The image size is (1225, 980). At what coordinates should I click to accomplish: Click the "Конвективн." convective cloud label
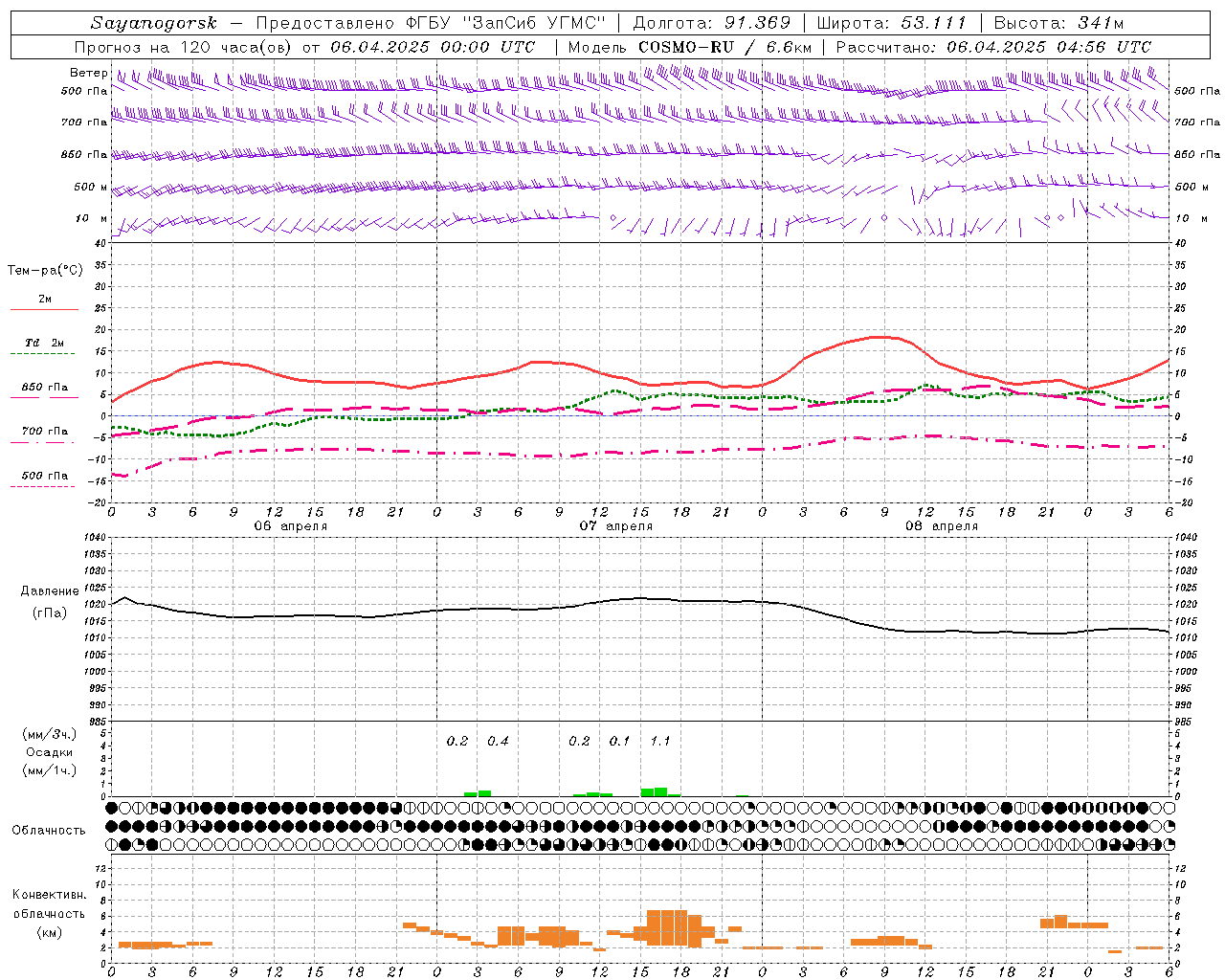click(x=49, y=895)
